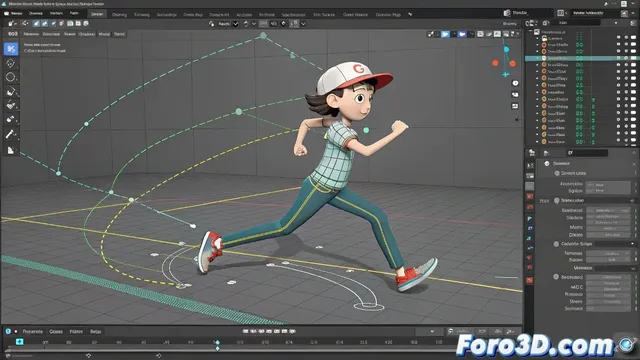Open the first text menu in timeline header
This screenshot has height=360, width=640.
coord(33,331)
